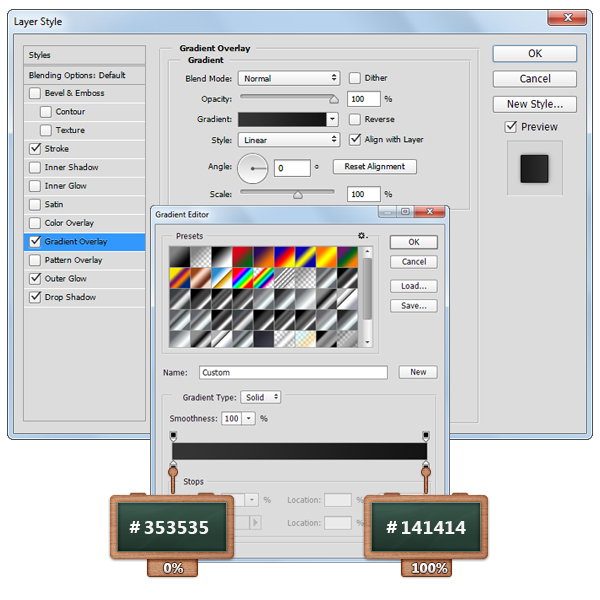Viewport: 600px width, 600px height.
Task: Click the angle dial control
Action: (x=254, y=168)
